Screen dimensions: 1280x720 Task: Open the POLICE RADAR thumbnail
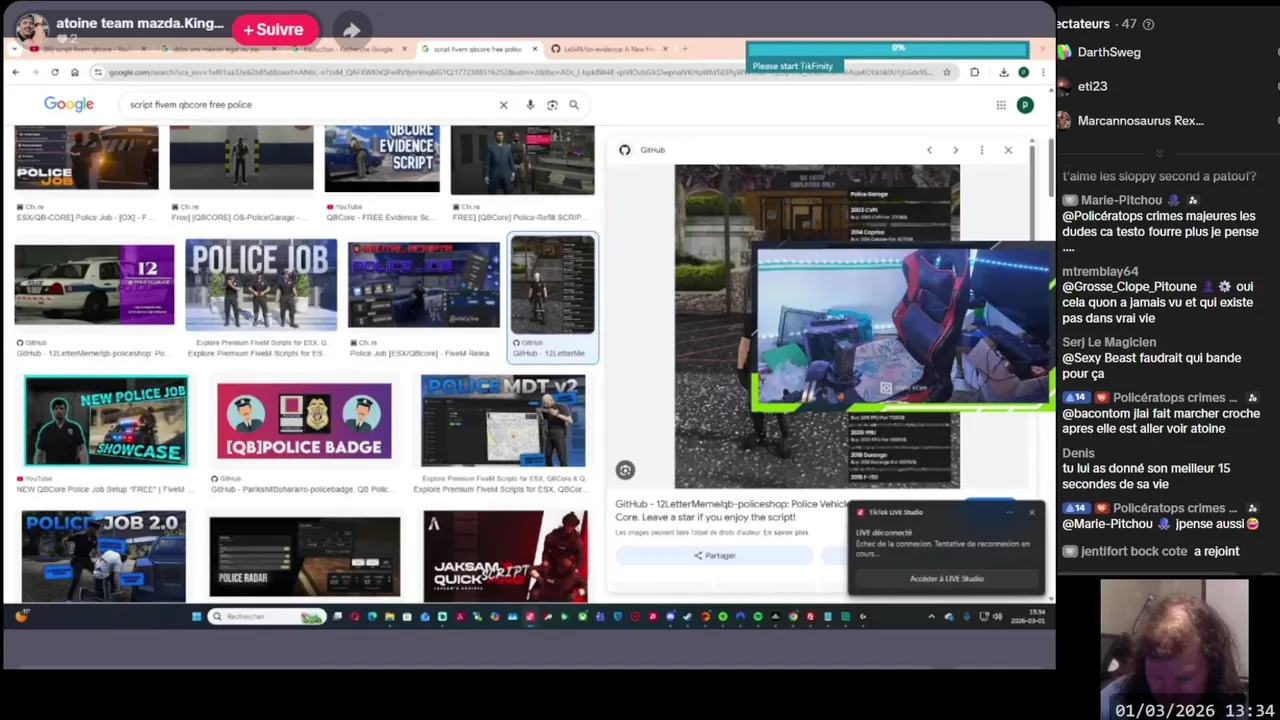click(x=304, y=556)
